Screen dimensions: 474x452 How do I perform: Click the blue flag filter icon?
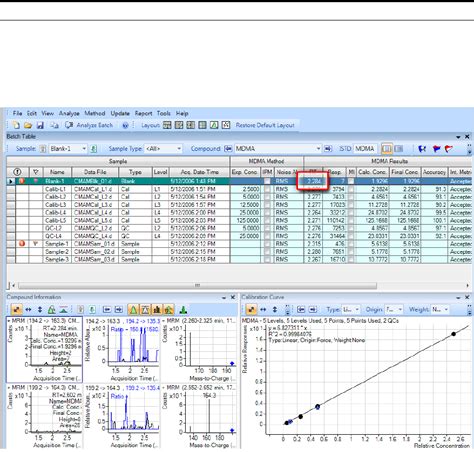[x=422, y=149]
